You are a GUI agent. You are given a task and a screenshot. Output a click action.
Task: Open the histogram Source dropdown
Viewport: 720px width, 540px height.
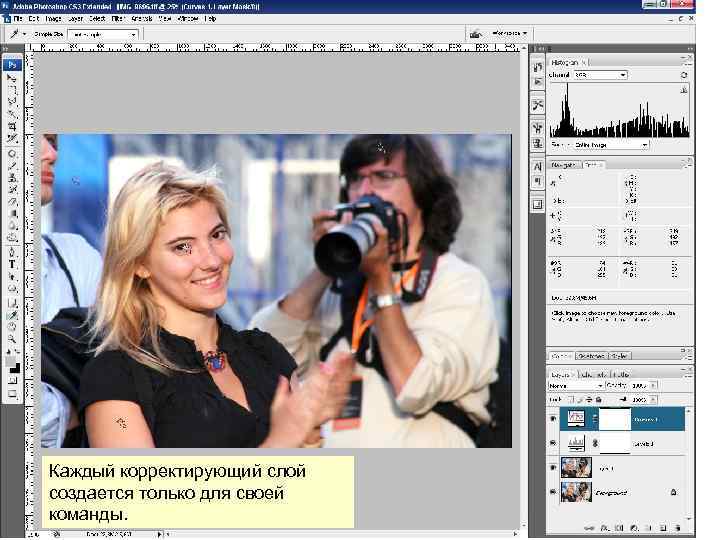tap(611, 145)
